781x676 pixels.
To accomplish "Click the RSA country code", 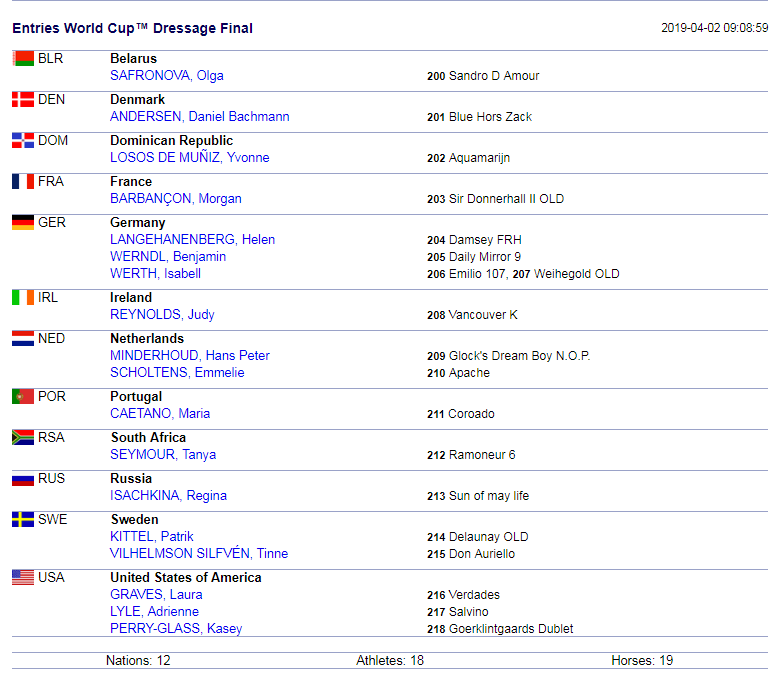I will point(51,437).
